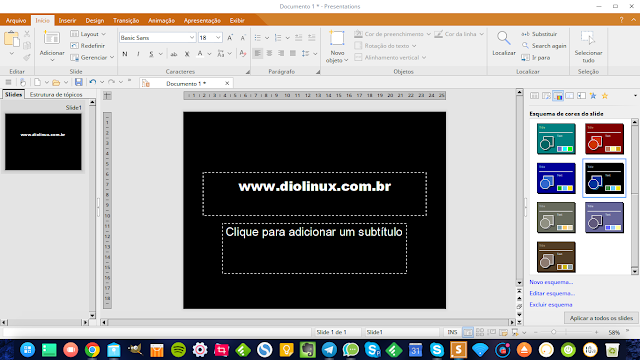This screenshot has height=360, width=640.
Task: Toggle justified paragraph alignment
Action: point(293,53)
